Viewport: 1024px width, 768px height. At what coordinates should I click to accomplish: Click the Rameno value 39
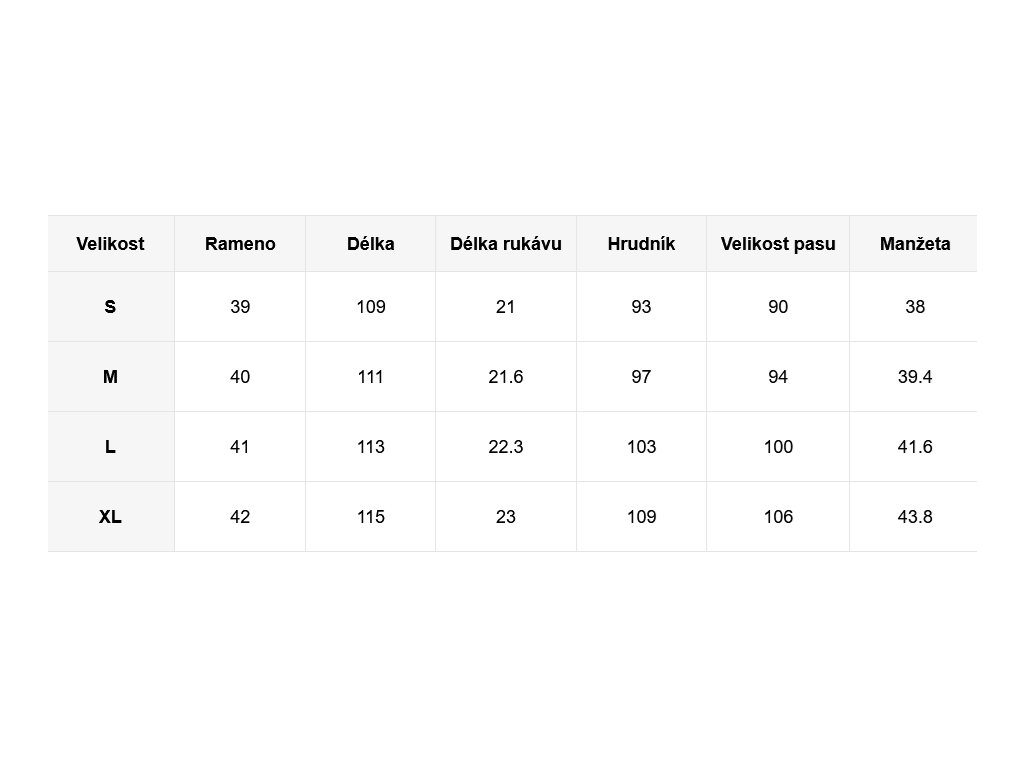(240, 307)
